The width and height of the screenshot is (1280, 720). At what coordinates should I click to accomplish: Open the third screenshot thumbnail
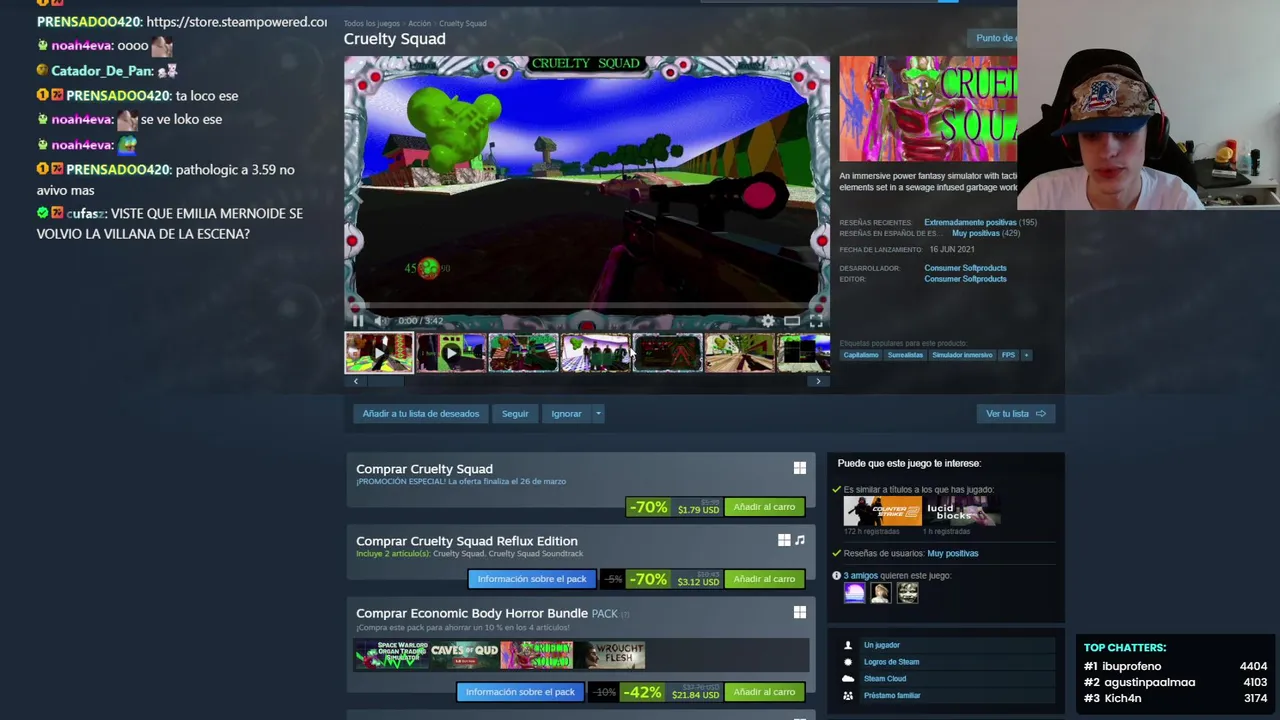[523, 353]
